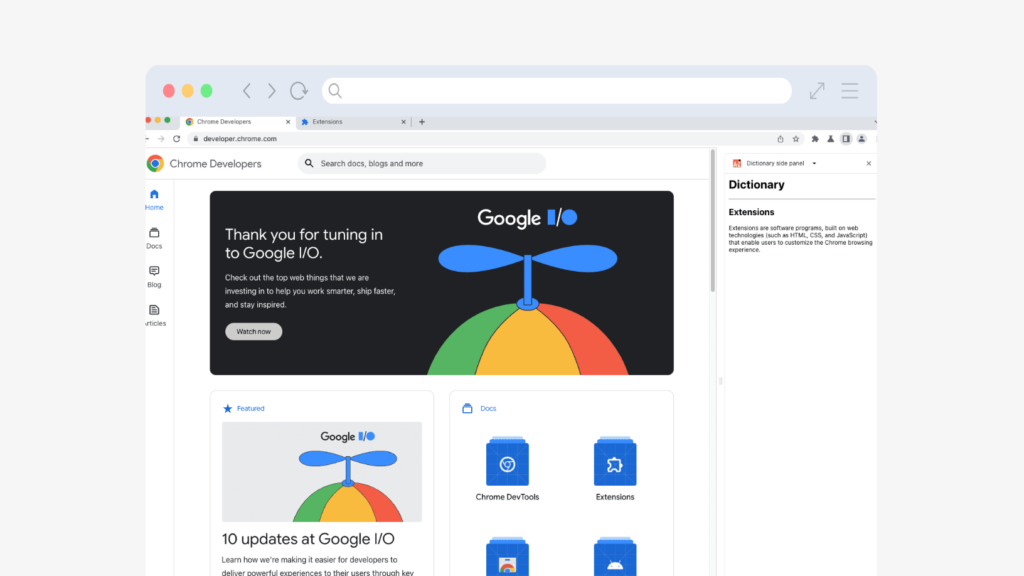Image resolution: width=1024 pixels, height=576 pixels.
Task: Click the share icon in the address bar
Action: 780,139
